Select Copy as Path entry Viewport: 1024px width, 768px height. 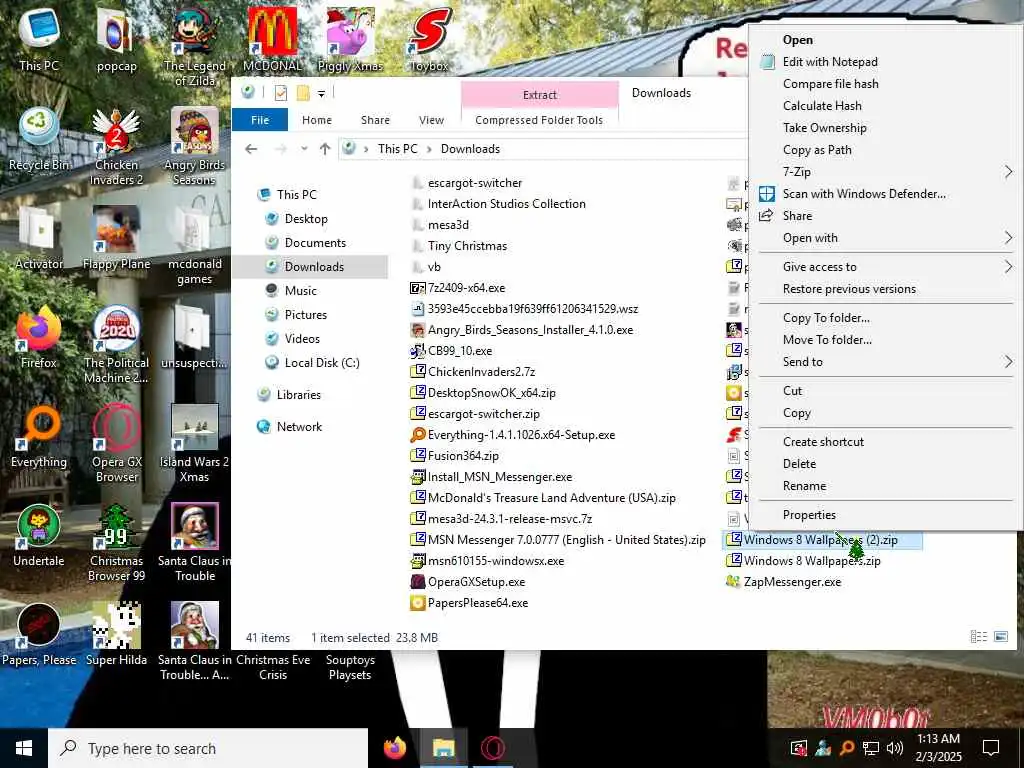click(885, 150)
